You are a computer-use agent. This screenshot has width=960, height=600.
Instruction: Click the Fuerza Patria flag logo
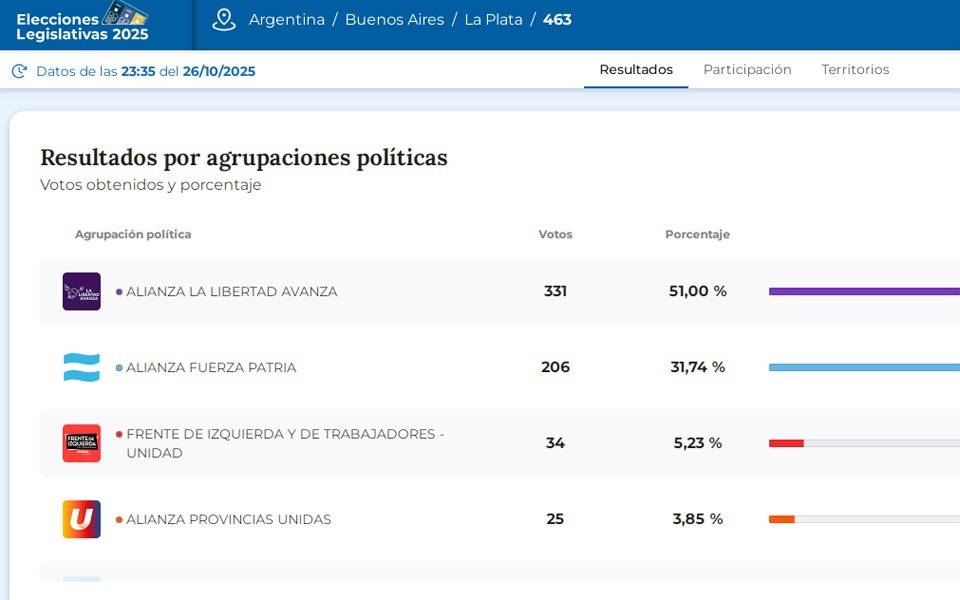click(x=82, y=367)
